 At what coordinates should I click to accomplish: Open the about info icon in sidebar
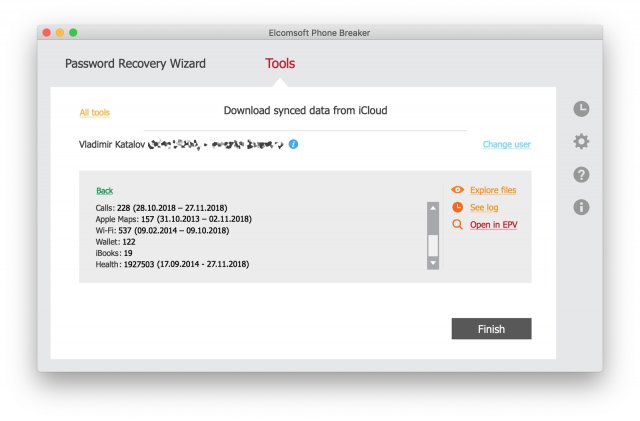pyautogui.click(x=581, y=207)
